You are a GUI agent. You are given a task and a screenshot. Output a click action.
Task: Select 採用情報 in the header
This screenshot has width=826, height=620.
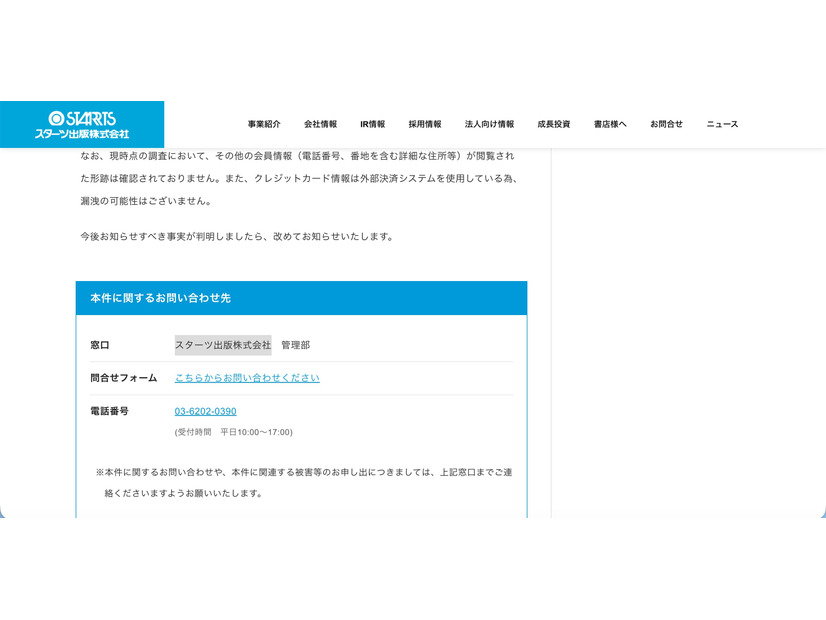click(425, 124)
